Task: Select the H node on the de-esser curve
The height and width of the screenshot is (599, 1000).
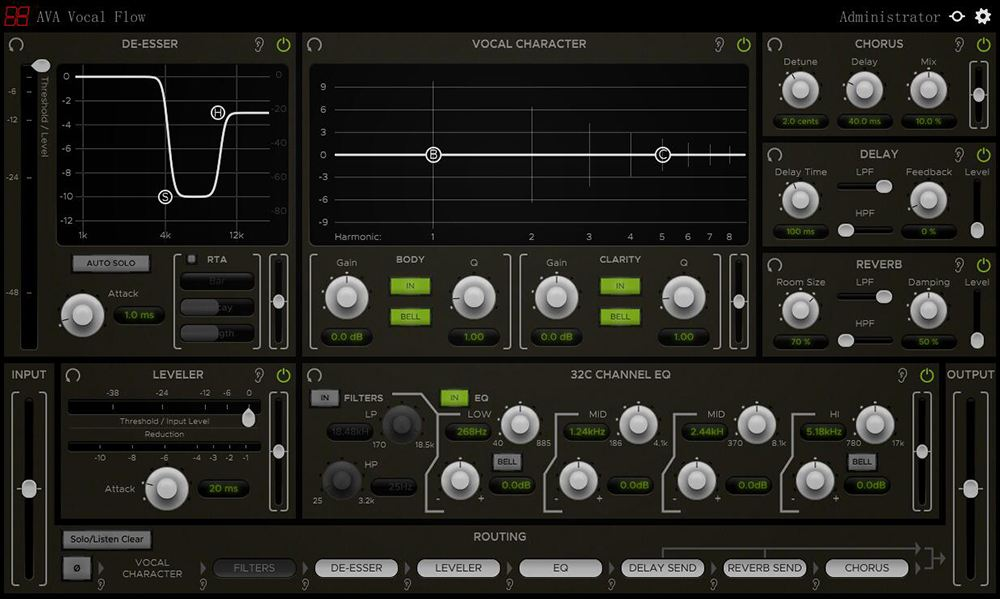Action: point(218,113)
